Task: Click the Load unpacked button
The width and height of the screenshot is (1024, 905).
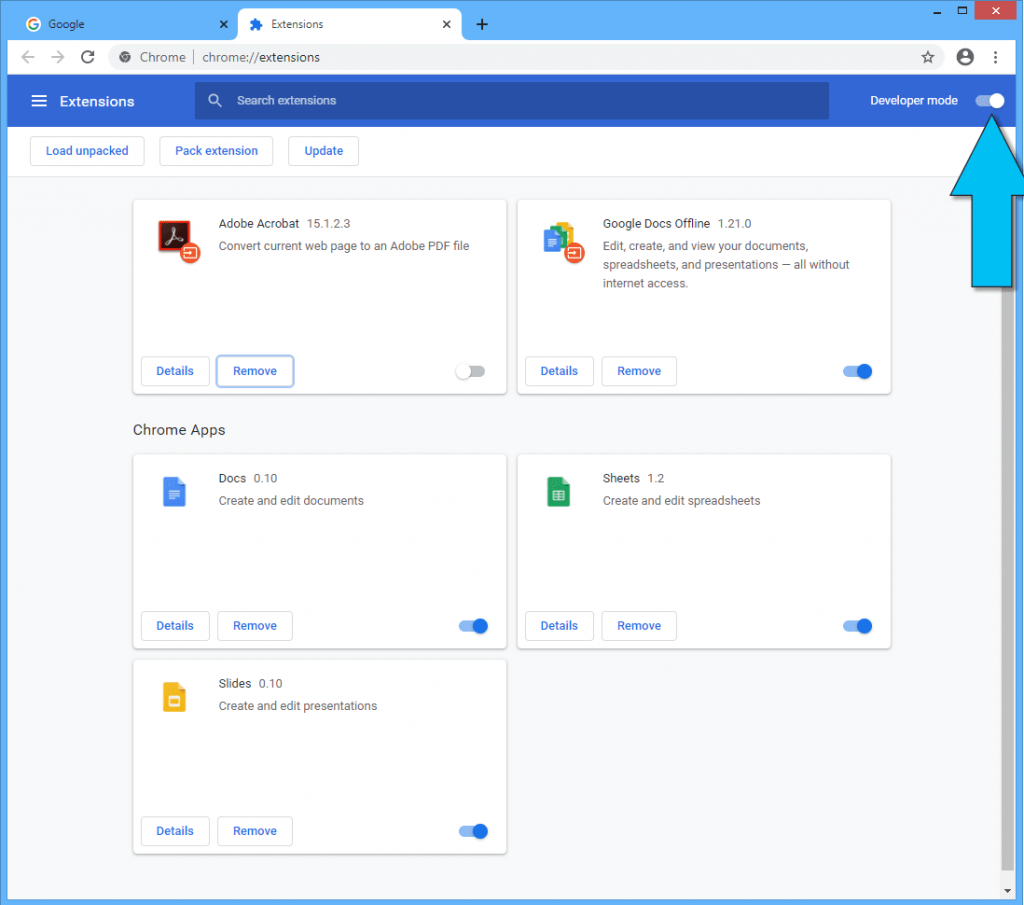Action: [x=87, y=151]
